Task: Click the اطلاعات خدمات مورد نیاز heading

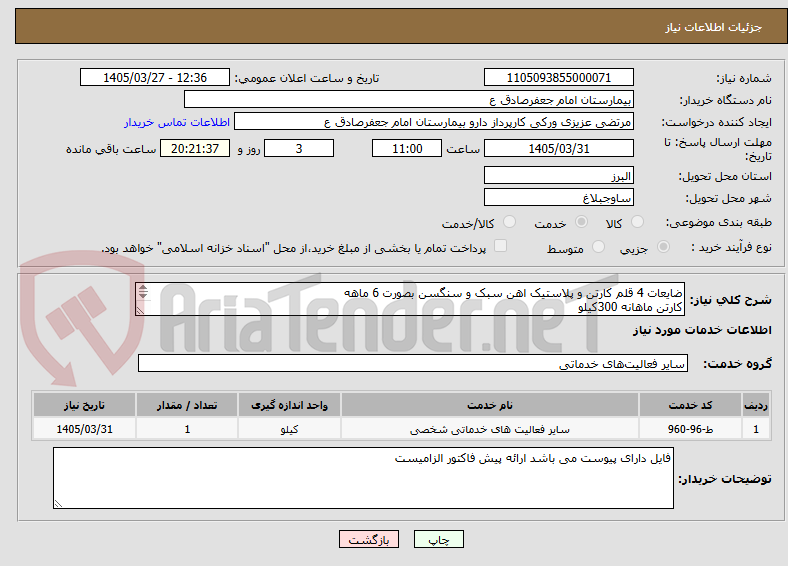Action: tap(702, 330)
